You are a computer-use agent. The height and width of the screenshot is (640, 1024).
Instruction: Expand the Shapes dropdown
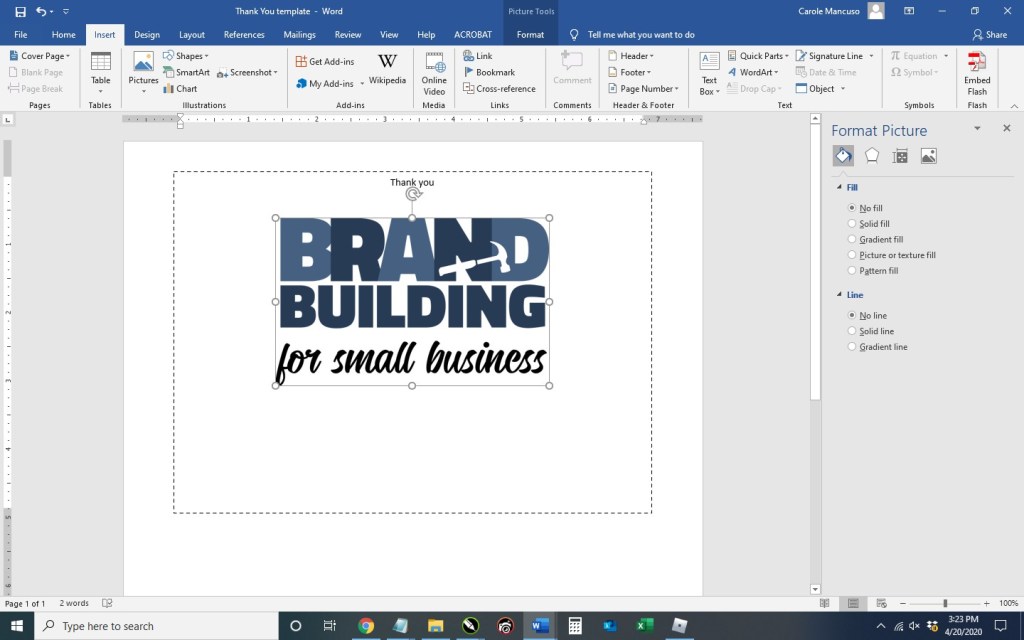pyautogui.click(x=185, y=56)
